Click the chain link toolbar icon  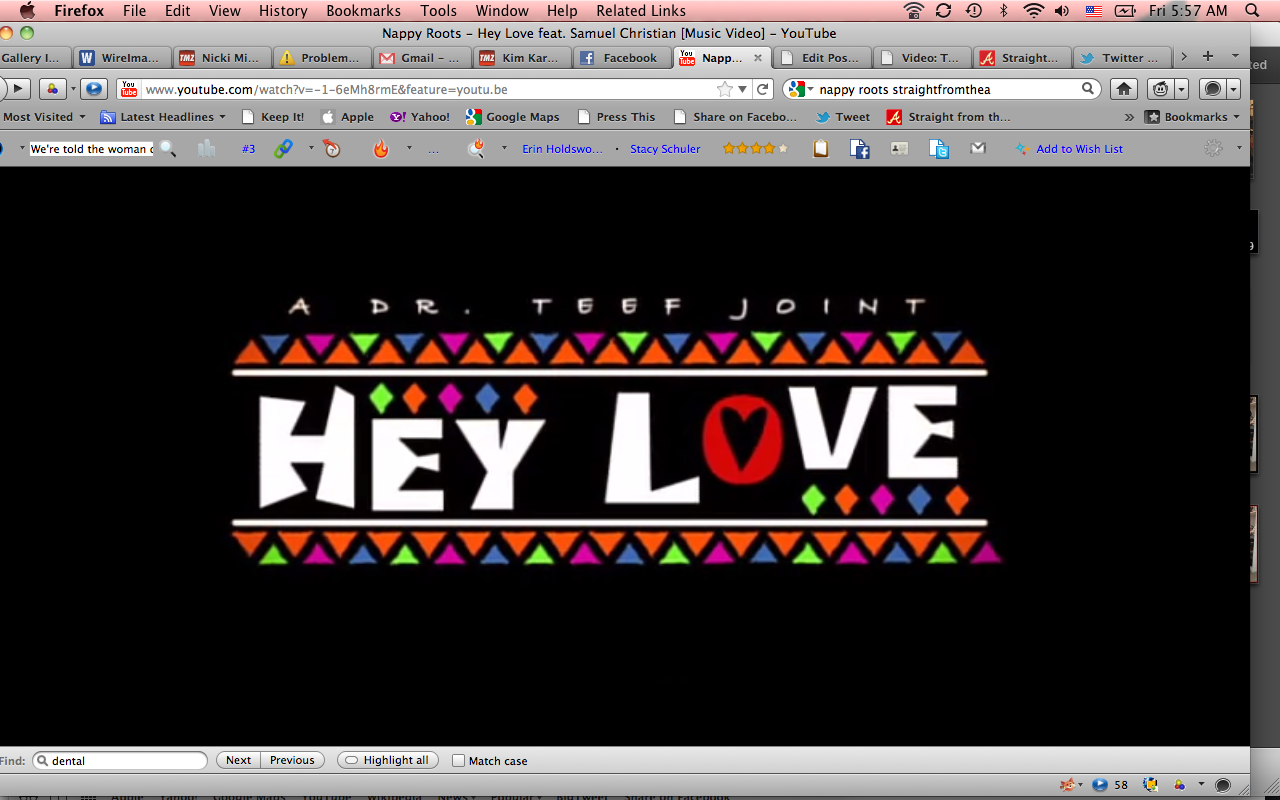pyautogui.click(x=283, y=149)
